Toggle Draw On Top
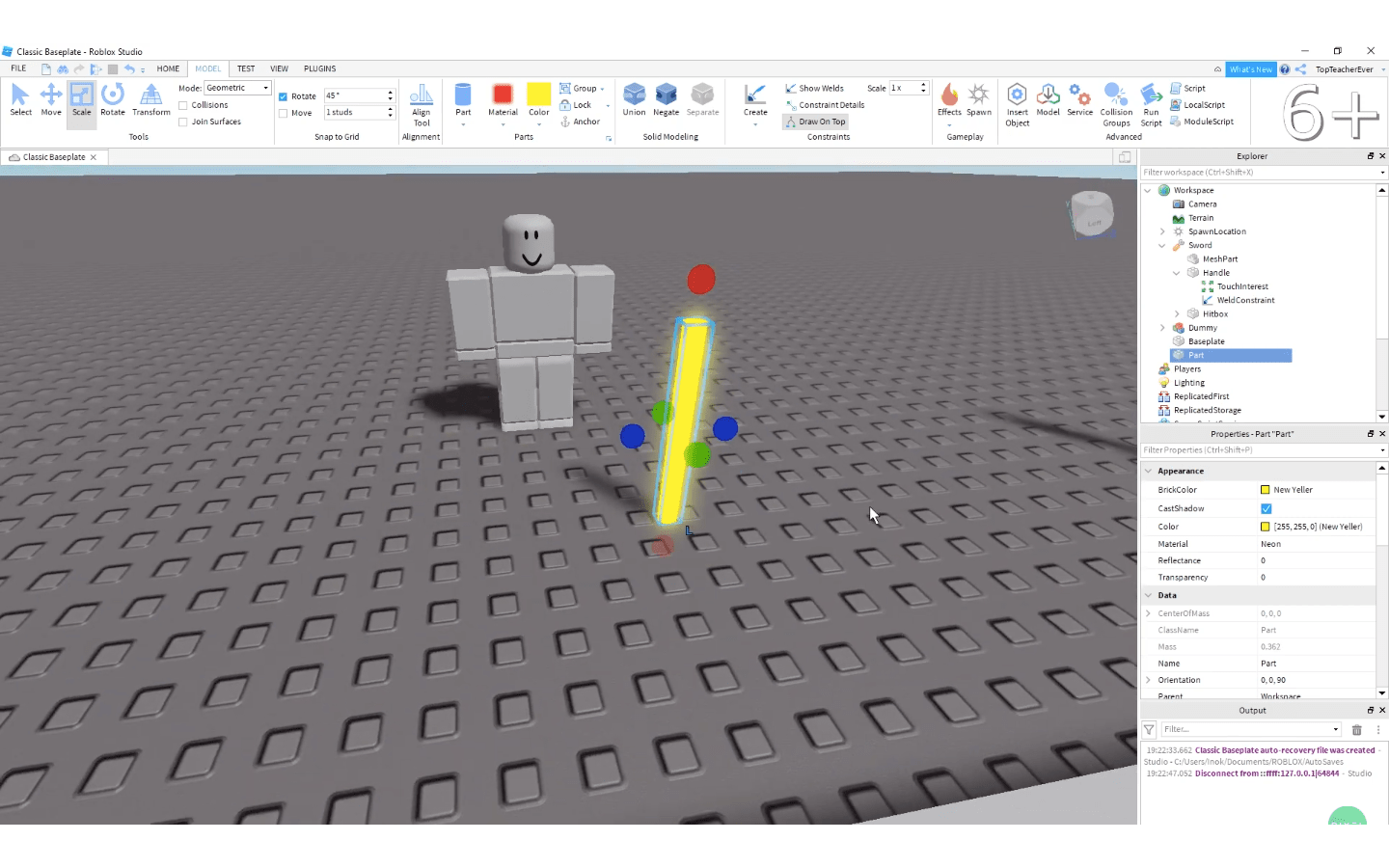The width and height of the screenshot is (1389, 868). click(815, 122)
